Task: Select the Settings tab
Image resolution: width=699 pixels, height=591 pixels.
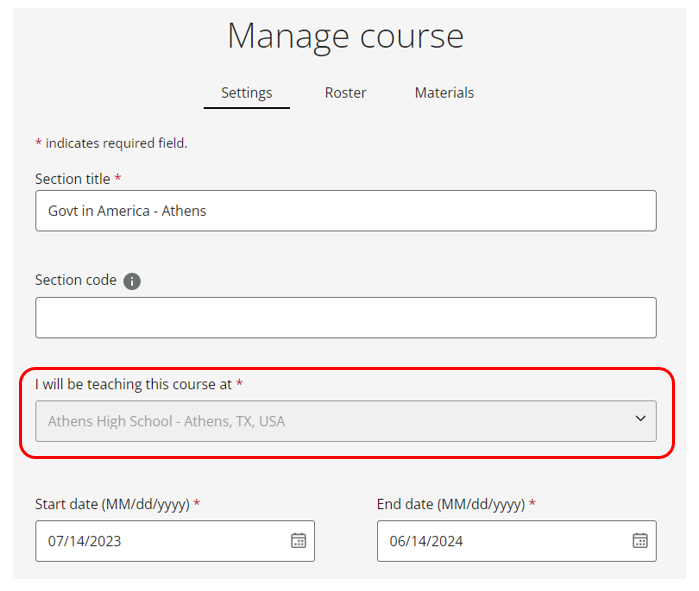Action: click(246, 93)
